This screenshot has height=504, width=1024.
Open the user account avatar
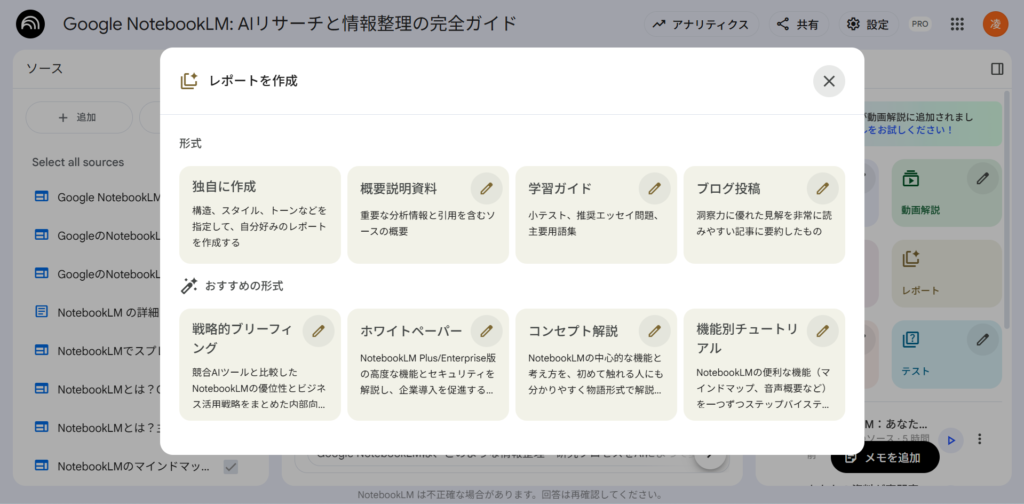[995, 24]
